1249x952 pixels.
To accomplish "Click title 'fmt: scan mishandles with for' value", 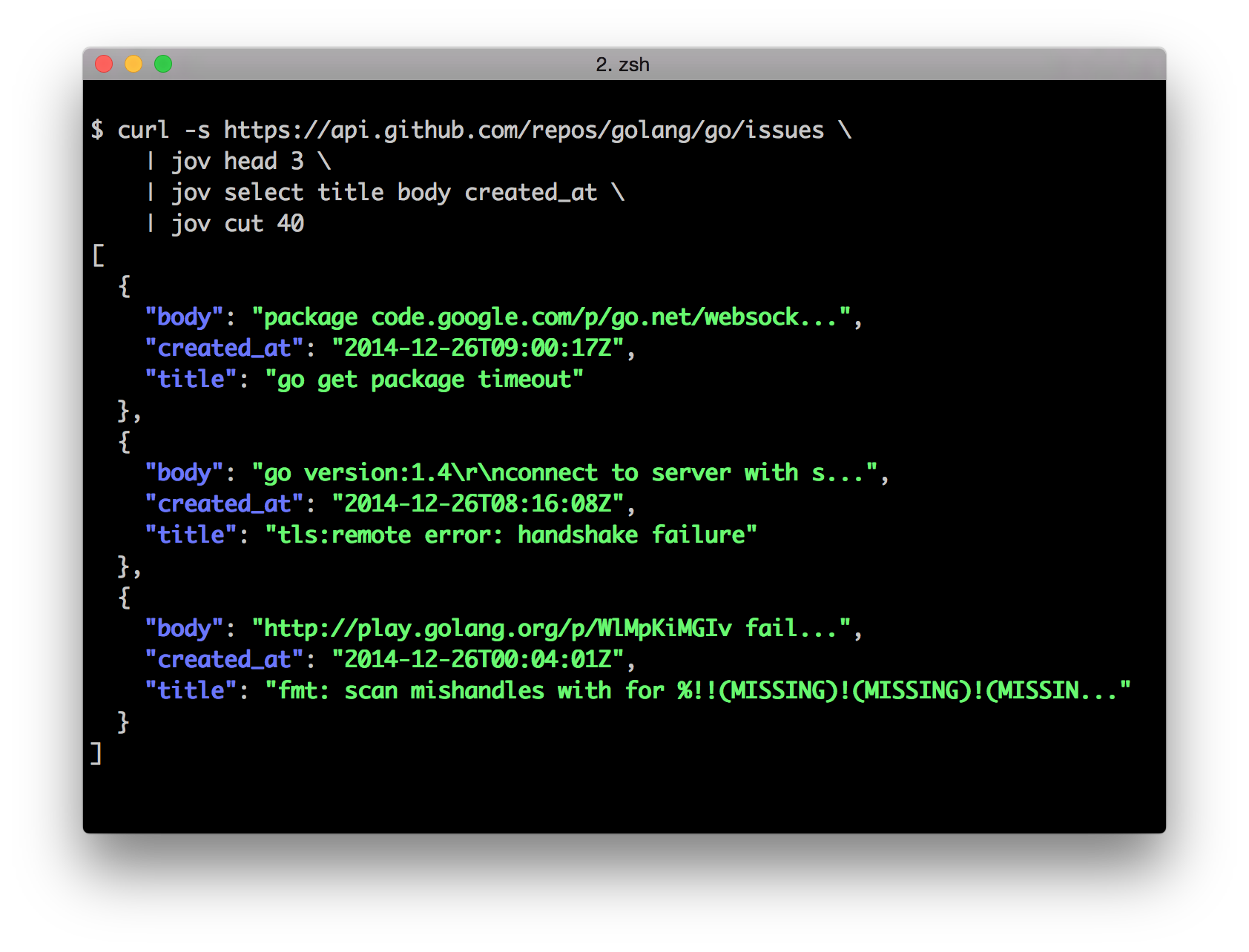I will [x=698, y=691].
